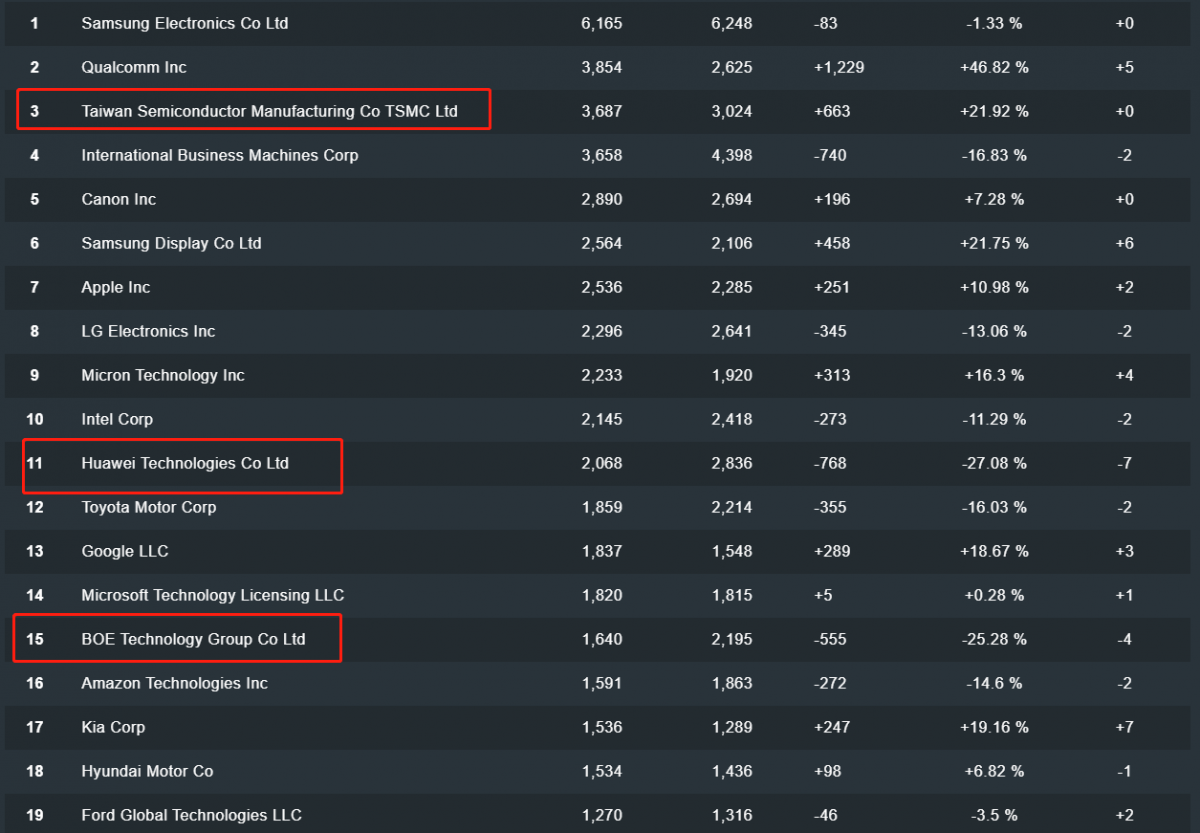Click Kia percentage +19.16 %
The width and height of the screenshot is (1200, 833).
994,727
